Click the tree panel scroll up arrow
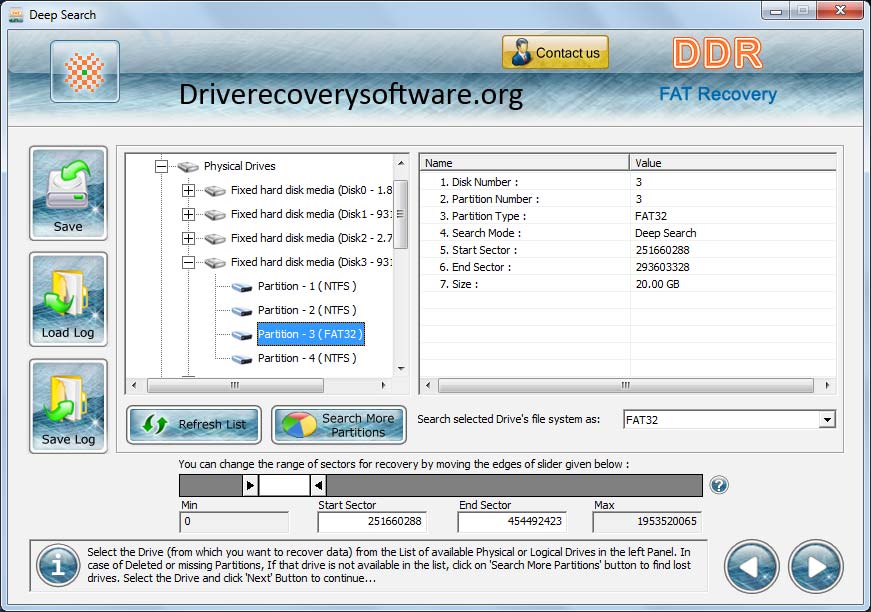The height and width of the screenshot is (612, 871). pyautogui.click(x=401, y=163)
